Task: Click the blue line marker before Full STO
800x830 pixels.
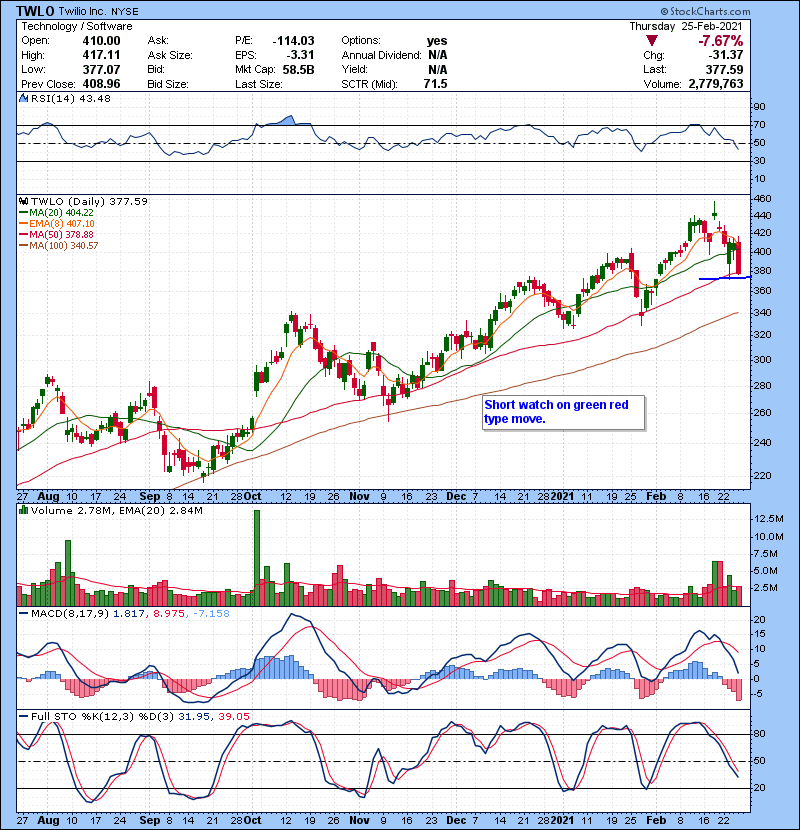Action: (23, 716)
